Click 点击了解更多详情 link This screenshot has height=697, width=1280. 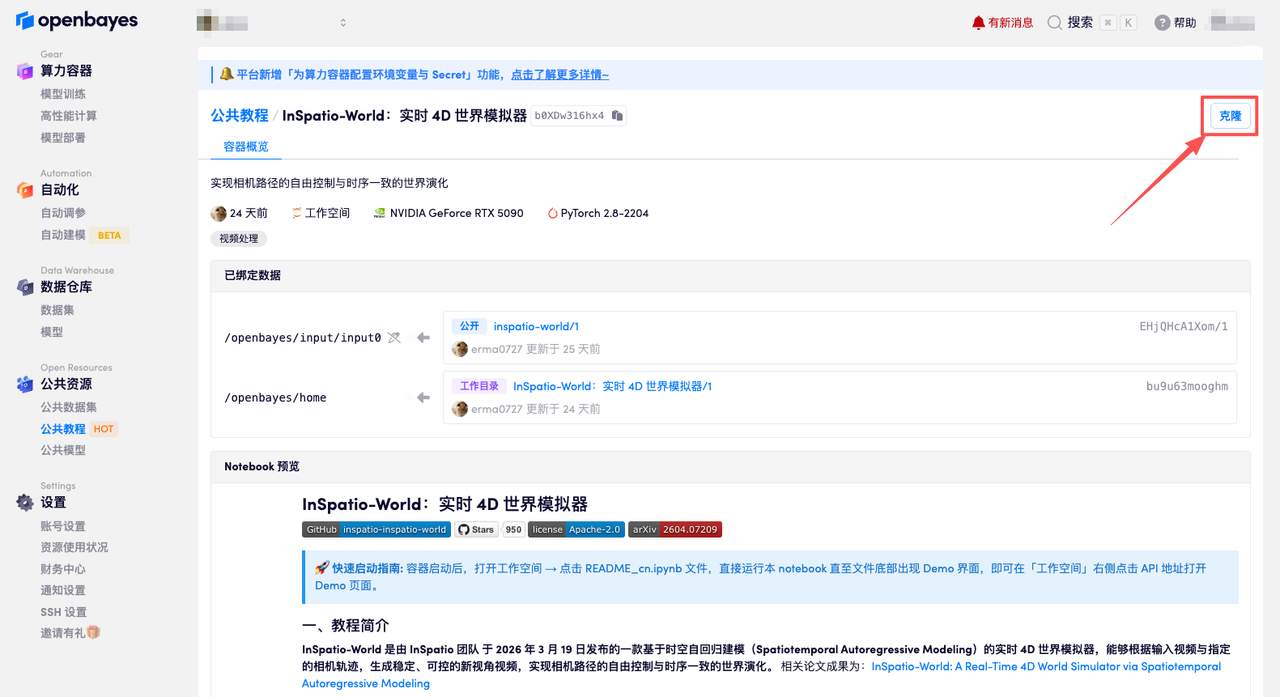[560, 74]
